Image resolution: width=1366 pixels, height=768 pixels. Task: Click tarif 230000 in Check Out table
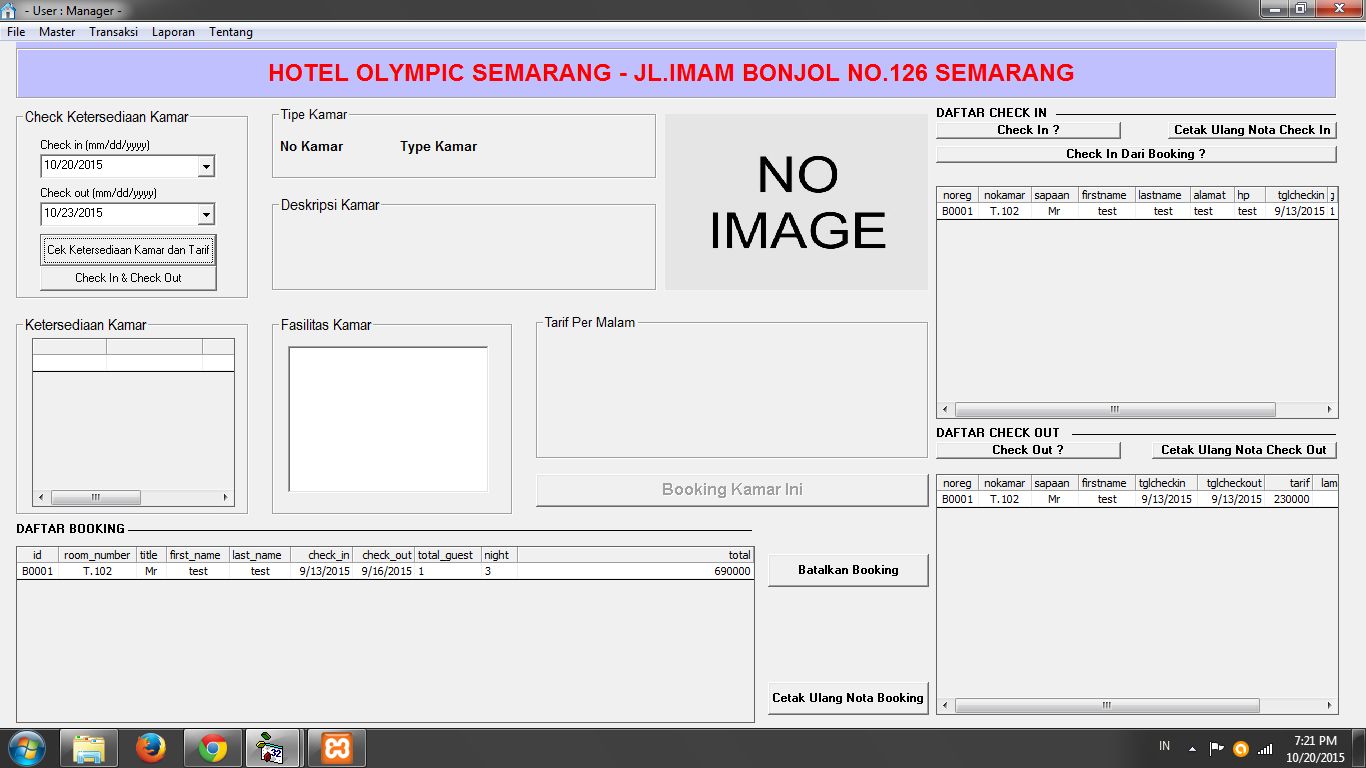click(x=1291, y=499)
